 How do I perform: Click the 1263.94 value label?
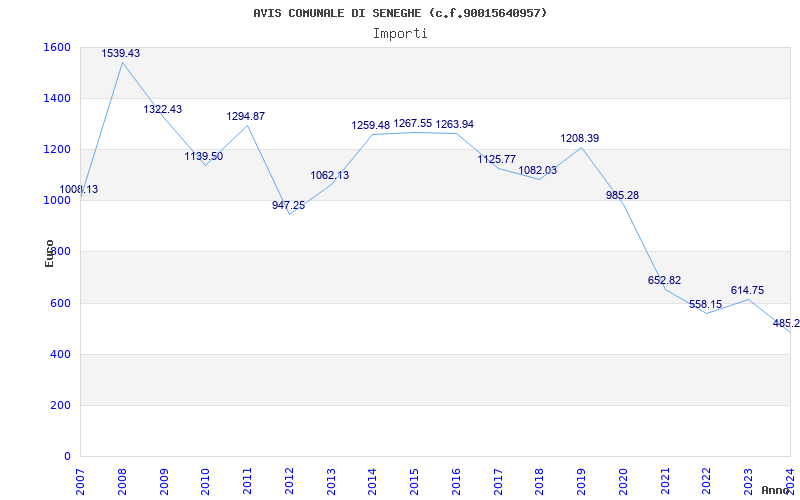(455, 124)
